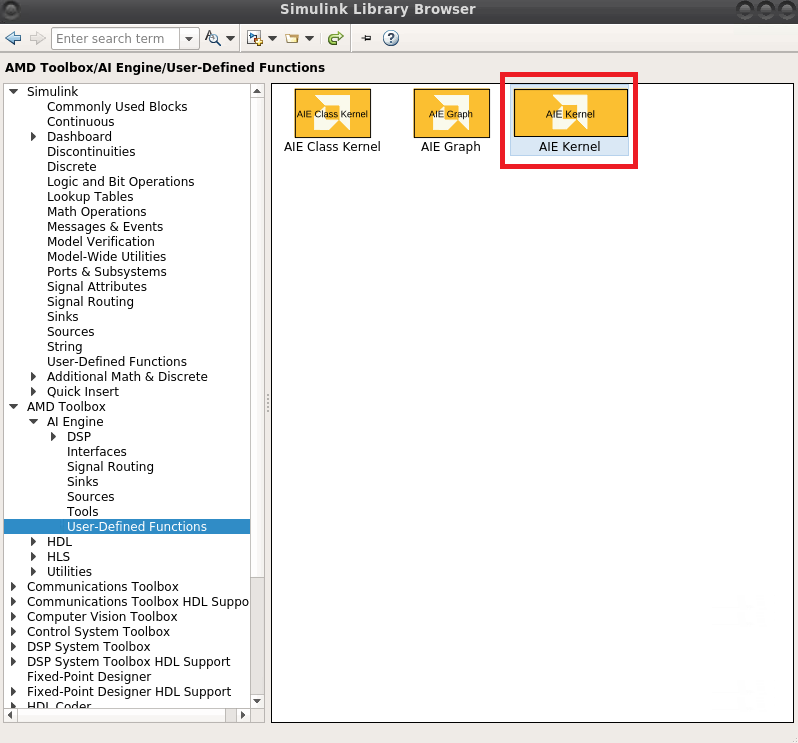Expand the HDL tree node

pos(34,542)
